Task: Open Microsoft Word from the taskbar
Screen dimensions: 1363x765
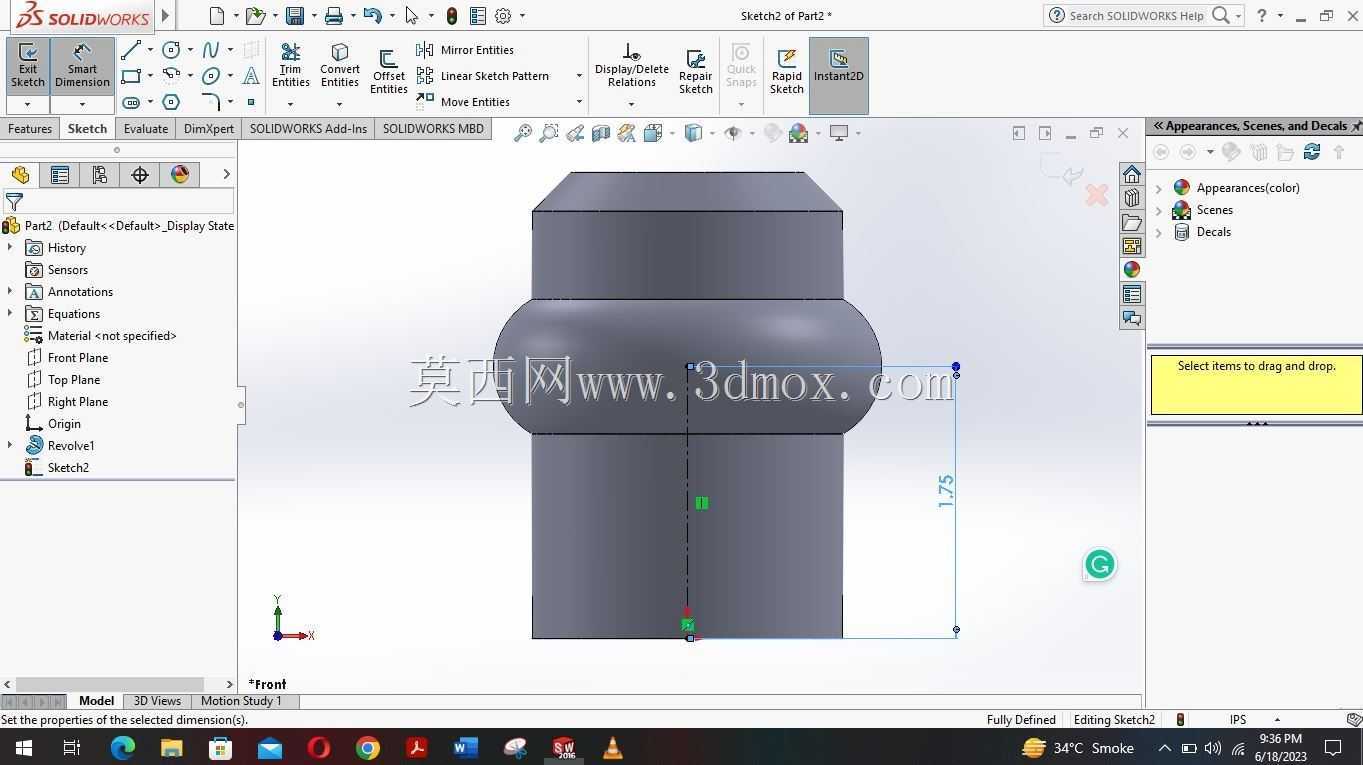Action: pos(466,748)
